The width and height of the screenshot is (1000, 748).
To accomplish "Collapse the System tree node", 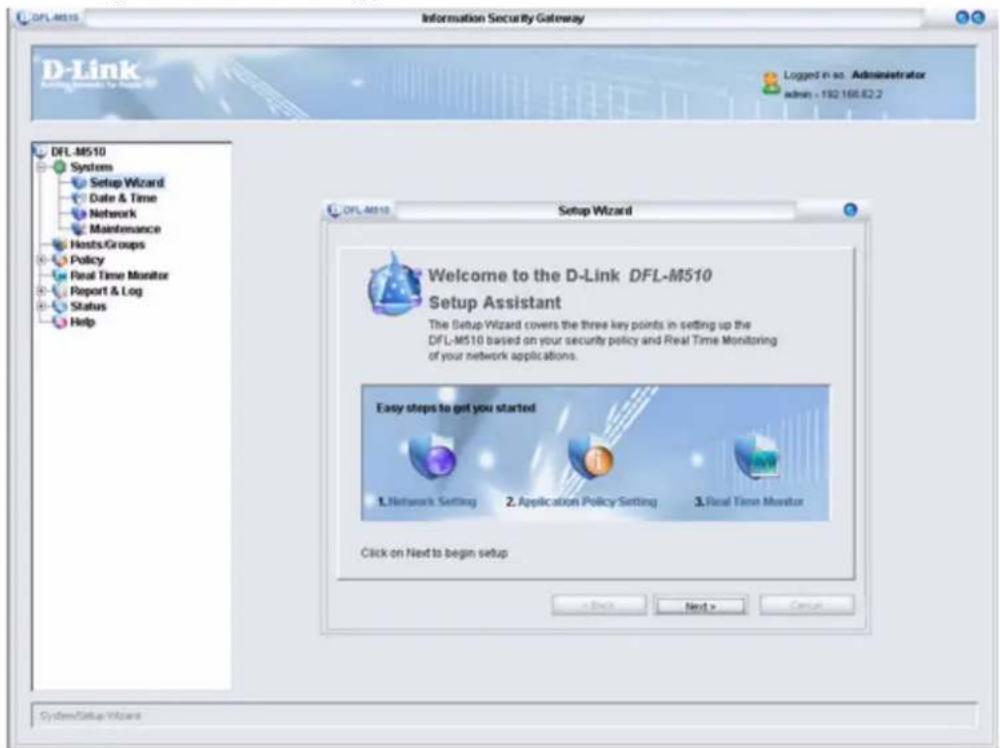I will [41, 167].
